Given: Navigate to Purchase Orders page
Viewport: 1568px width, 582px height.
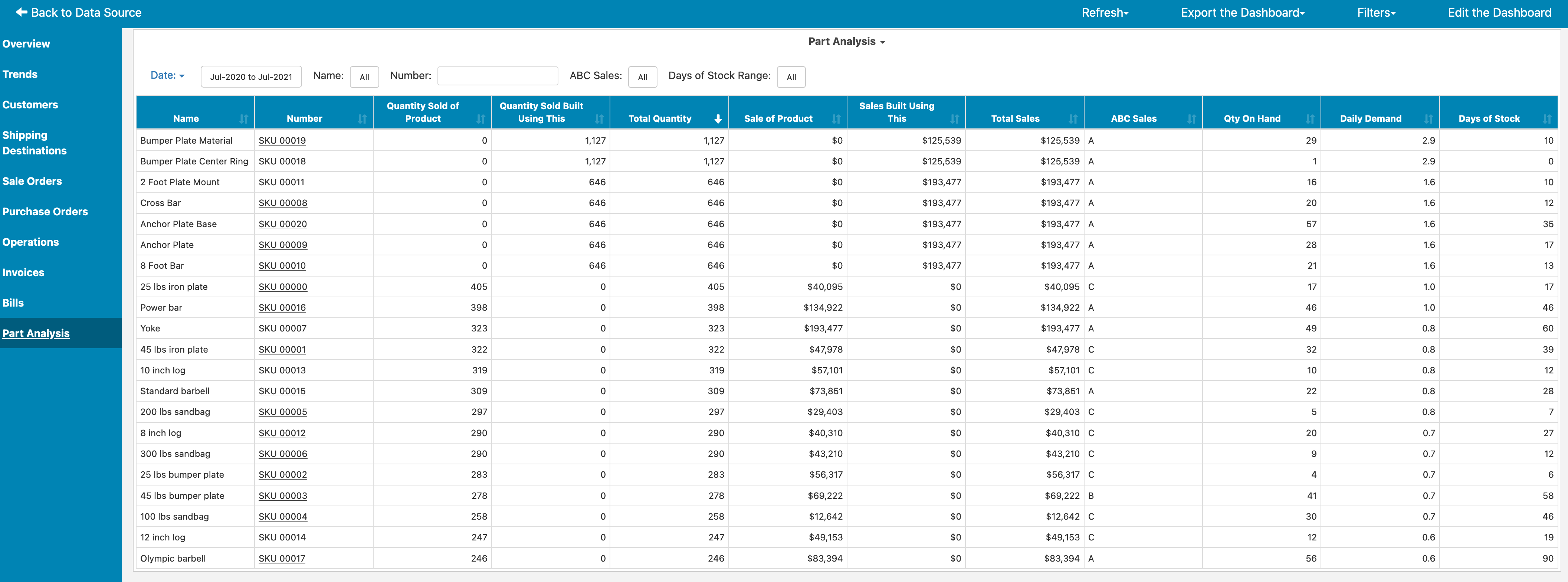Looking at the screenshot, I should tap(45, 212).
